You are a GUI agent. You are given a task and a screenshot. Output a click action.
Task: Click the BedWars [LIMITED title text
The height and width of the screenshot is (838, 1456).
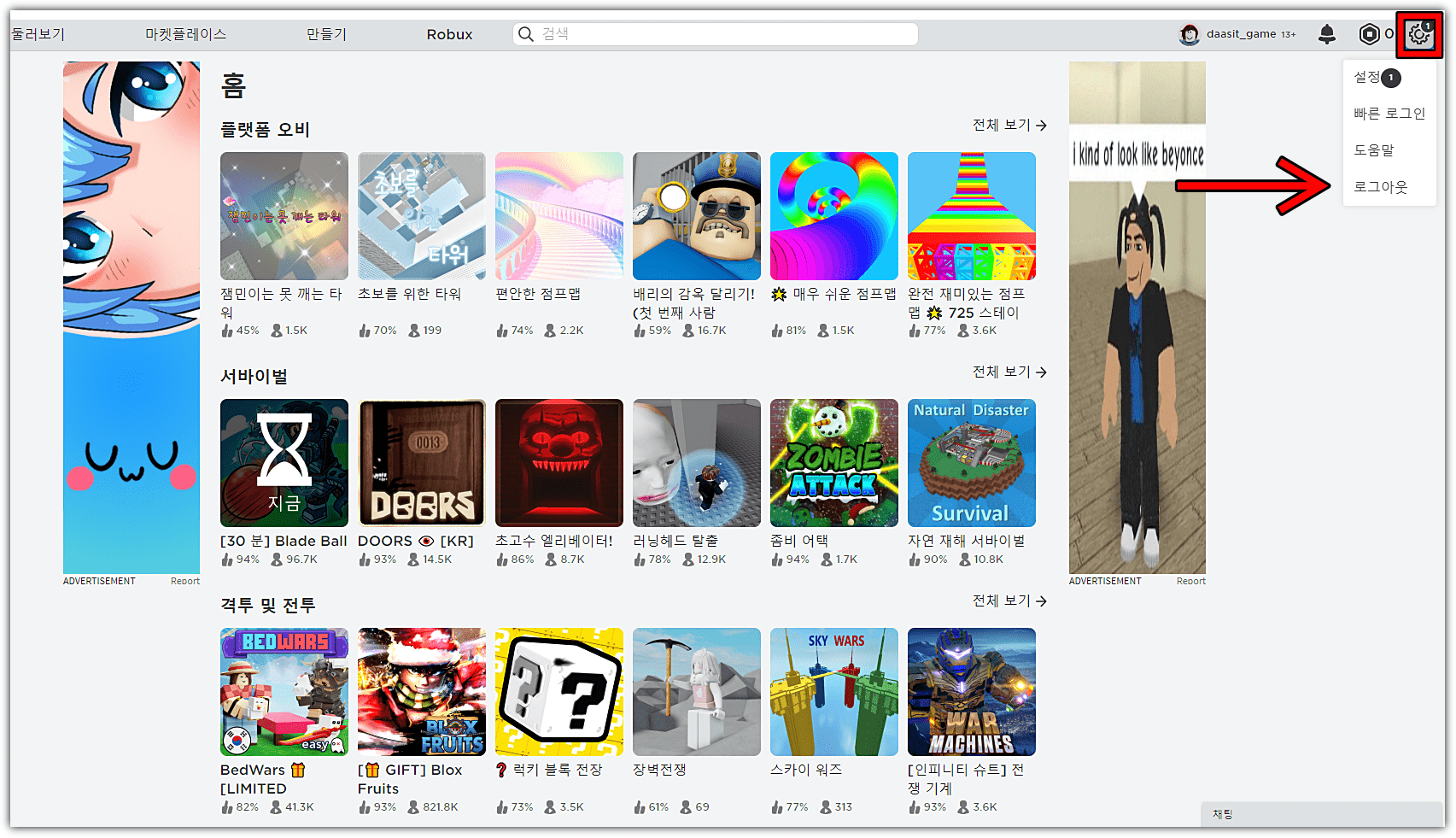(x=262, y=779)
